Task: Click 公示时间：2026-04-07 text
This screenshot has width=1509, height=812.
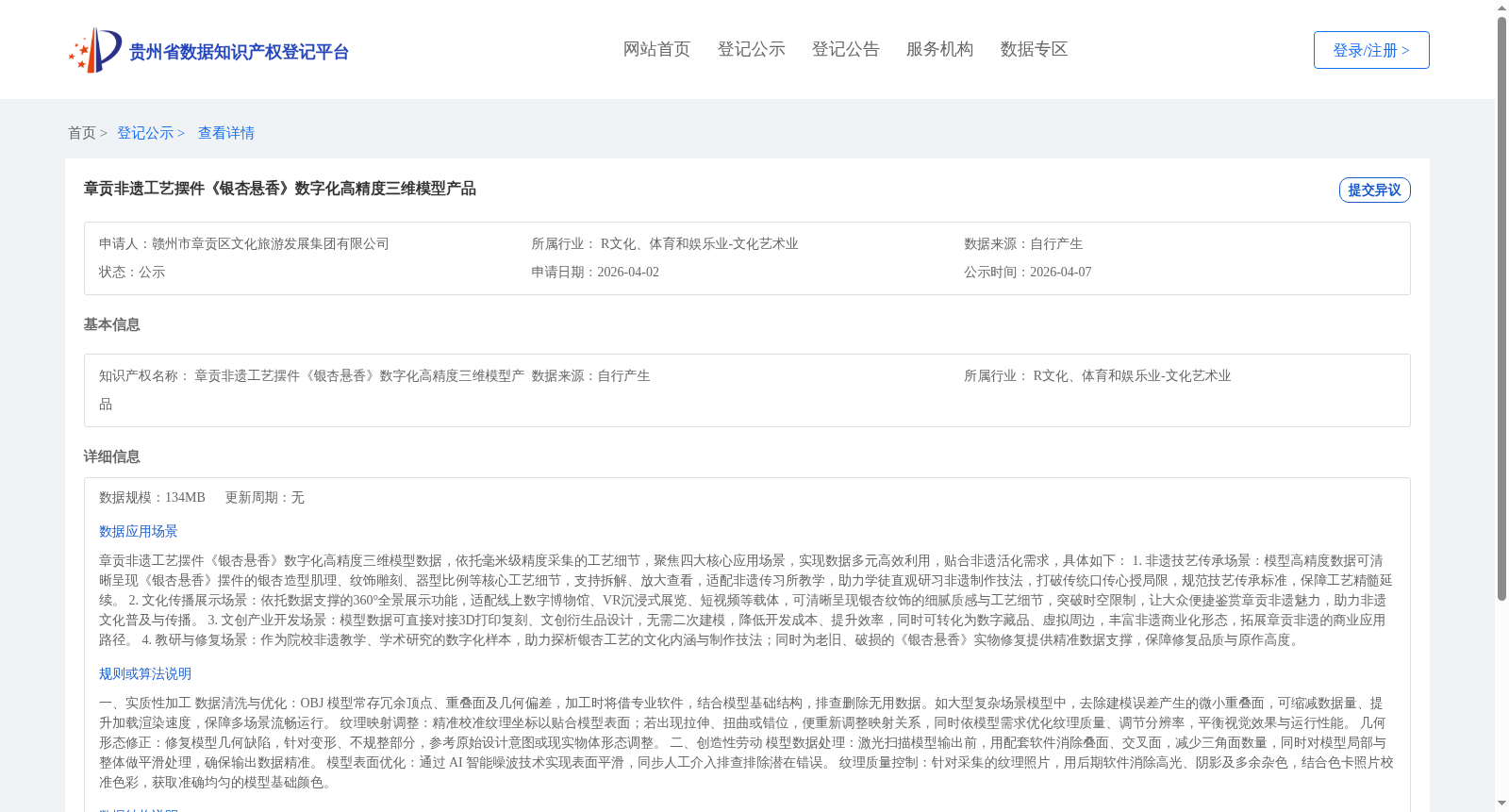Action: coord(1028,272)
